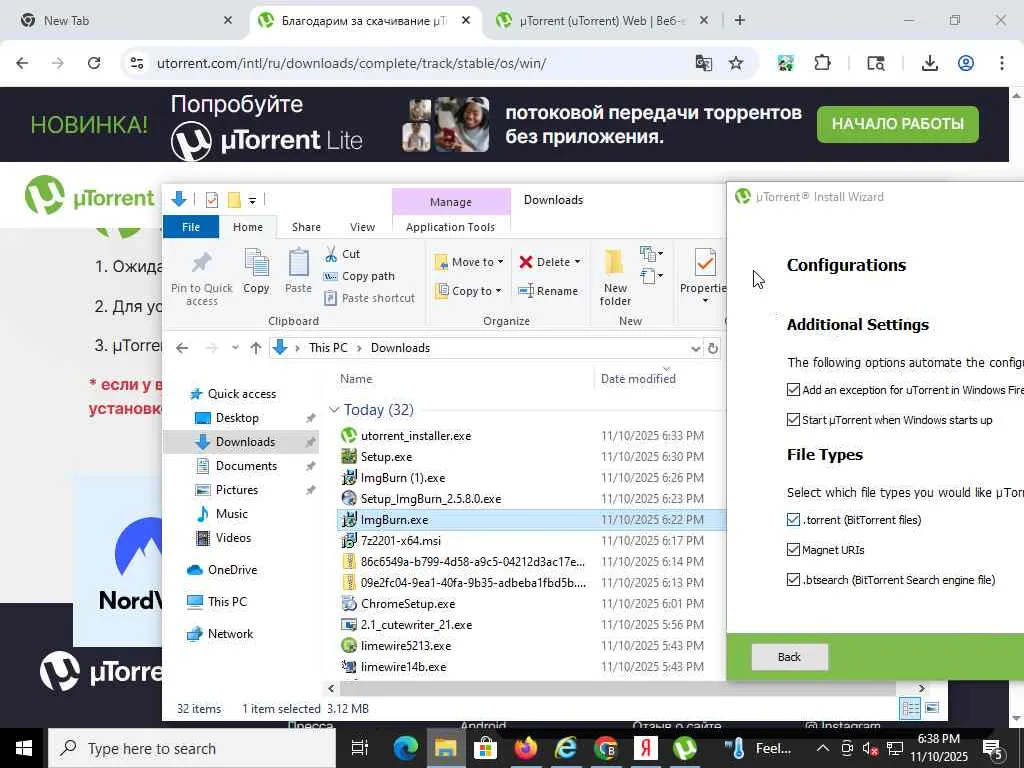Click Back in Install Wizard

(790, 657)
